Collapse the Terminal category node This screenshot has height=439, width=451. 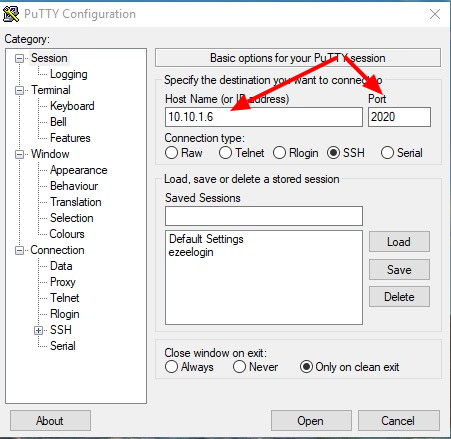point(20,90)
